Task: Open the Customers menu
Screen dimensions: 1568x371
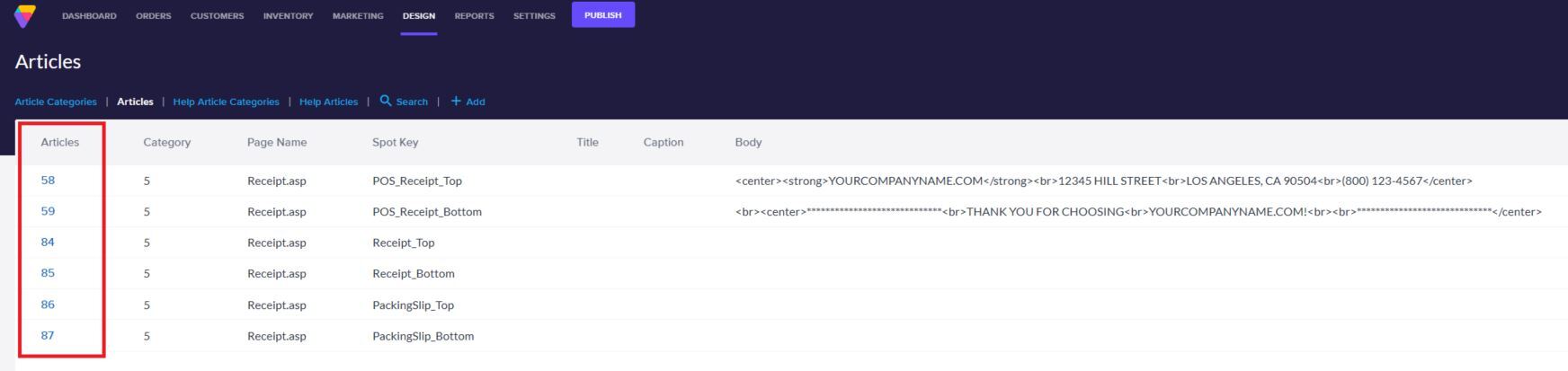Action: click(x=217, y=16)
